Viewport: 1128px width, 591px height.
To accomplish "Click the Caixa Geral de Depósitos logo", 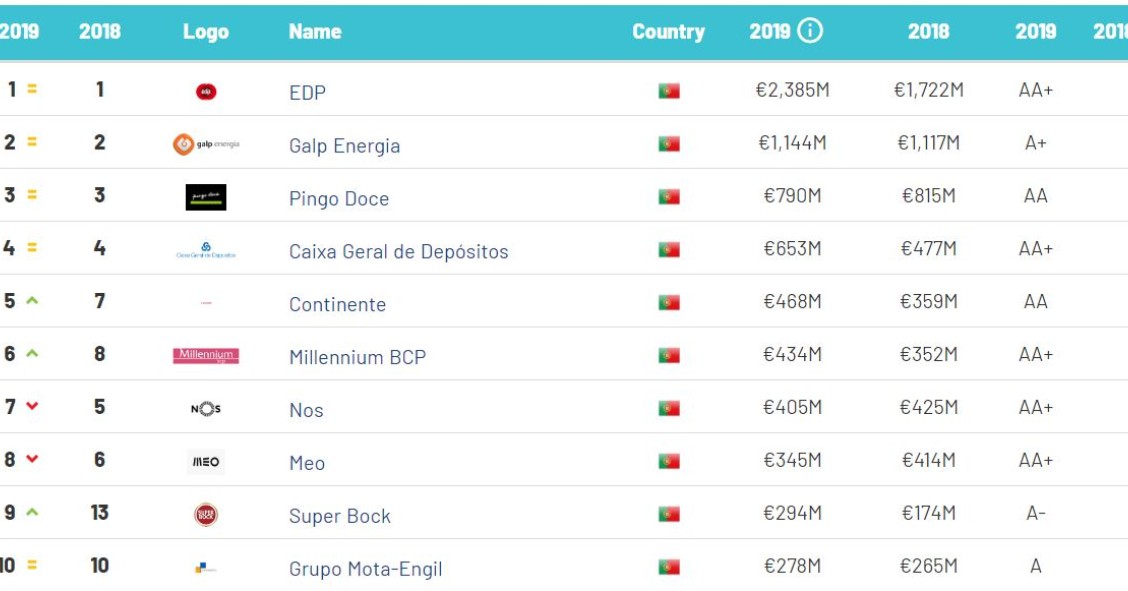I will tap(206, 250).
